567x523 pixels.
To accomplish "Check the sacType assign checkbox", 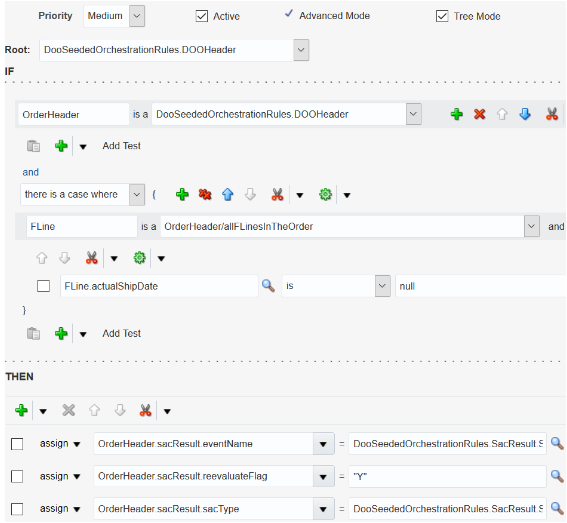I will click(17, 509).
